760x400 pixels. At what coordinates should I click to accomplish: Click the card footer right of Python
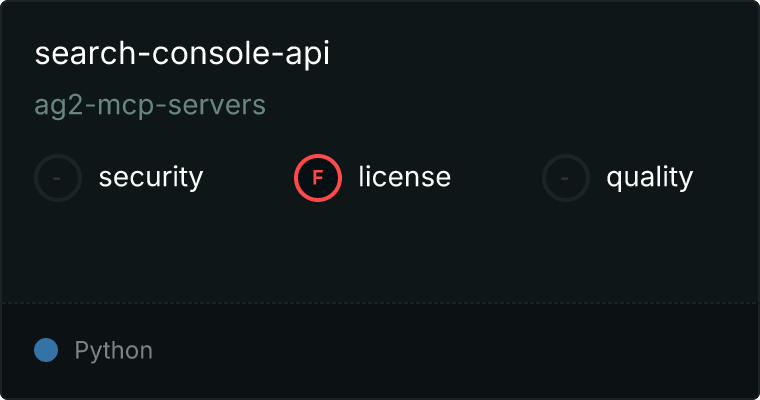coord(450,350)
